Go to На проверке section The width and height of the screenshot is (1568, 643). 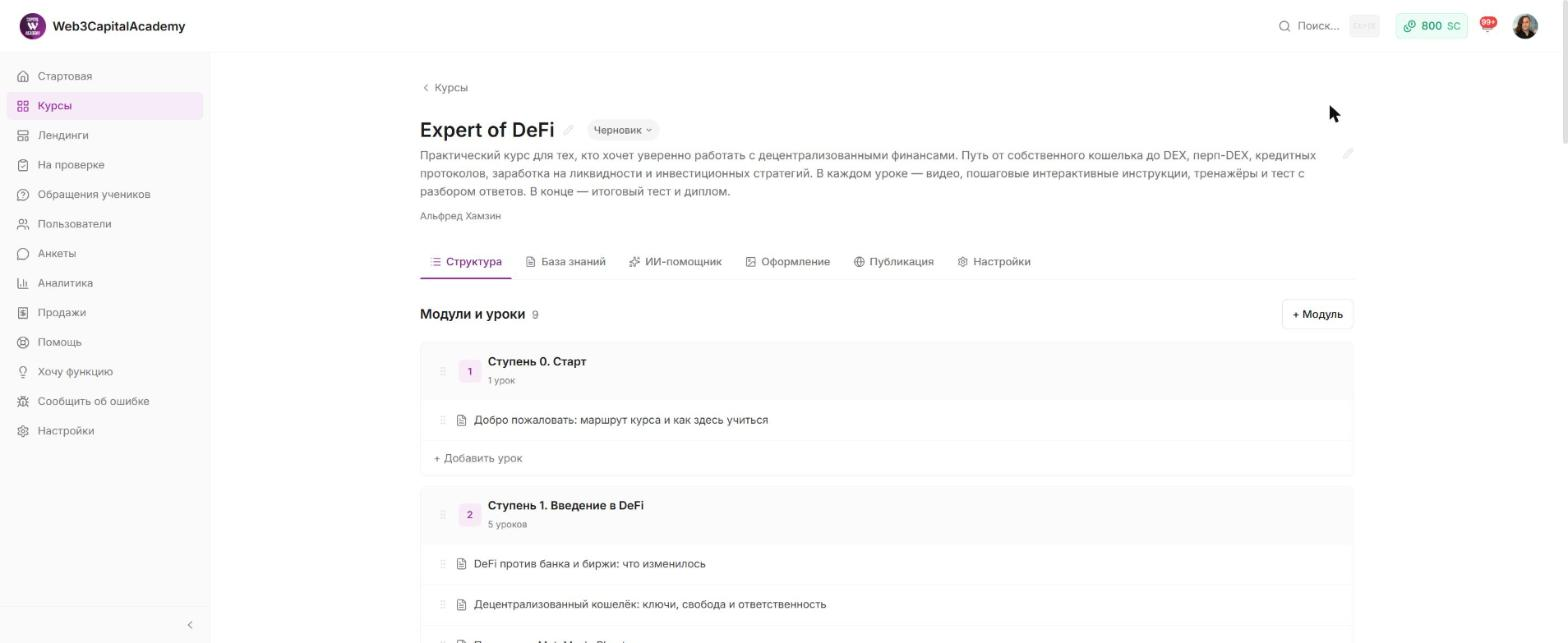105,165
